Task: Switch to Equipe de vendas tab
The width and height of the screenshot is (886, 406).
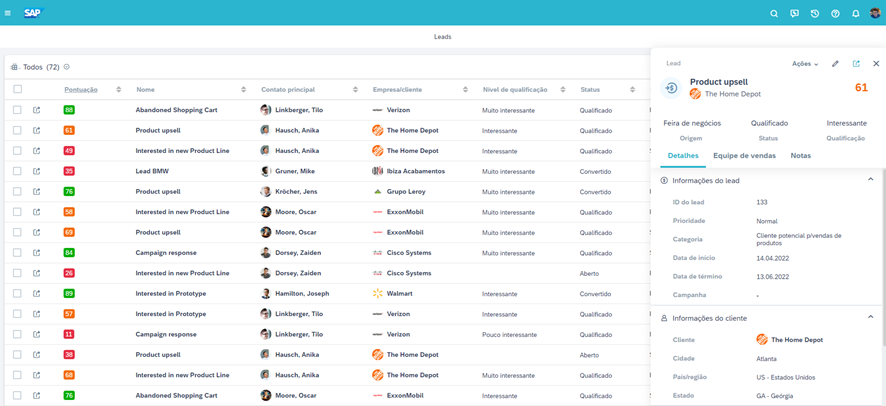Action: (744, 156)
